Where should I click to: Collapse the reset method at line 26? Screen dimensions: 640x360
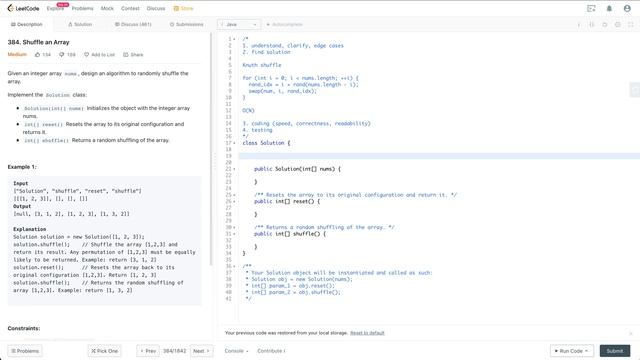pos(234,201)
